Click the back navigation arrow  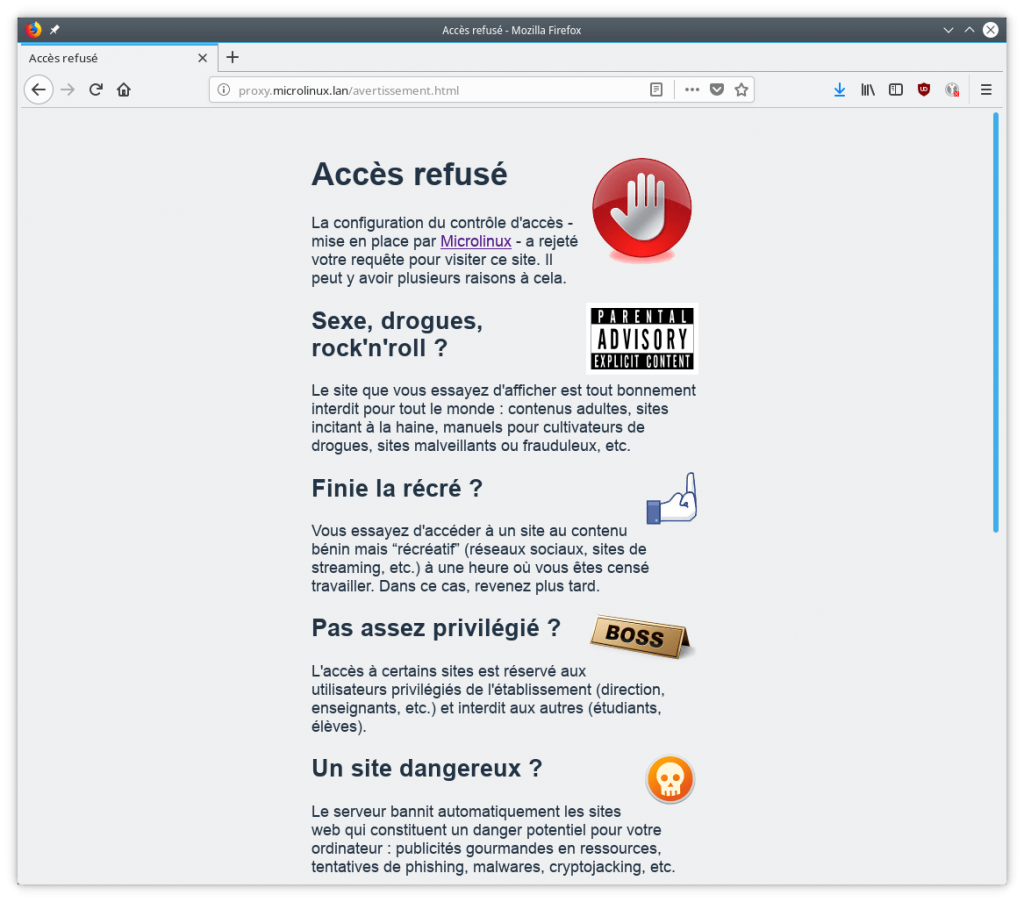click(x=38, y=89)
